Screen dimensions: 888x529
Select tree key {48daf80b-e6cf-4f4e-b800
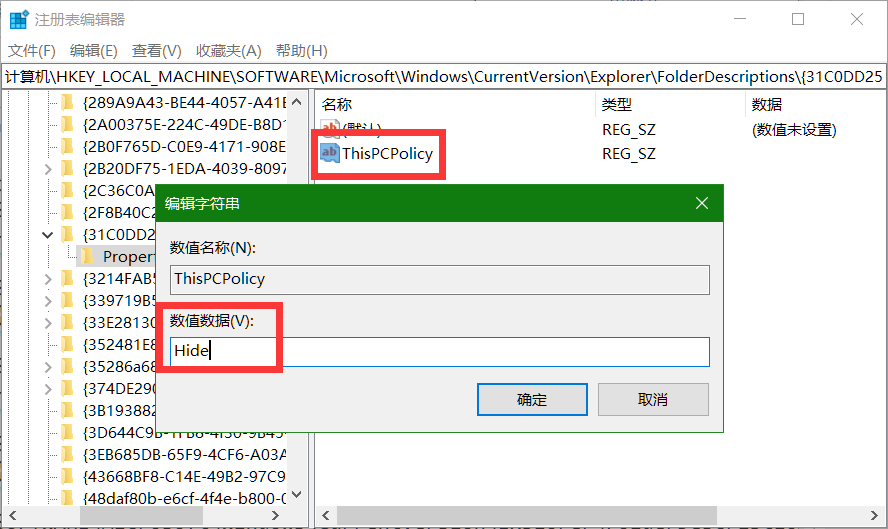tap(185, 499)
